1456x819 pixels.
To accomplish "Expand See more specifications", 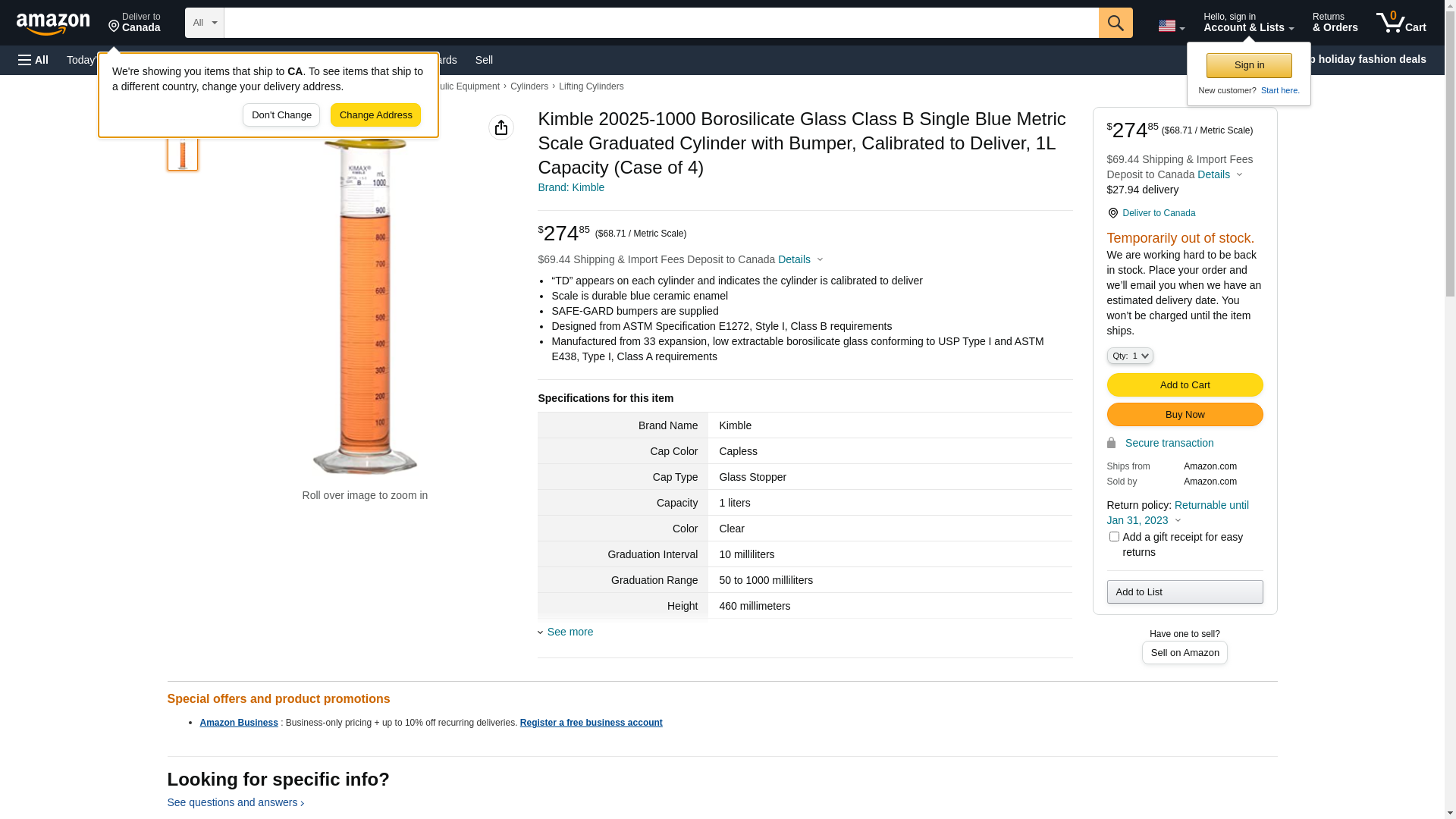I will (x=570, y=632).
